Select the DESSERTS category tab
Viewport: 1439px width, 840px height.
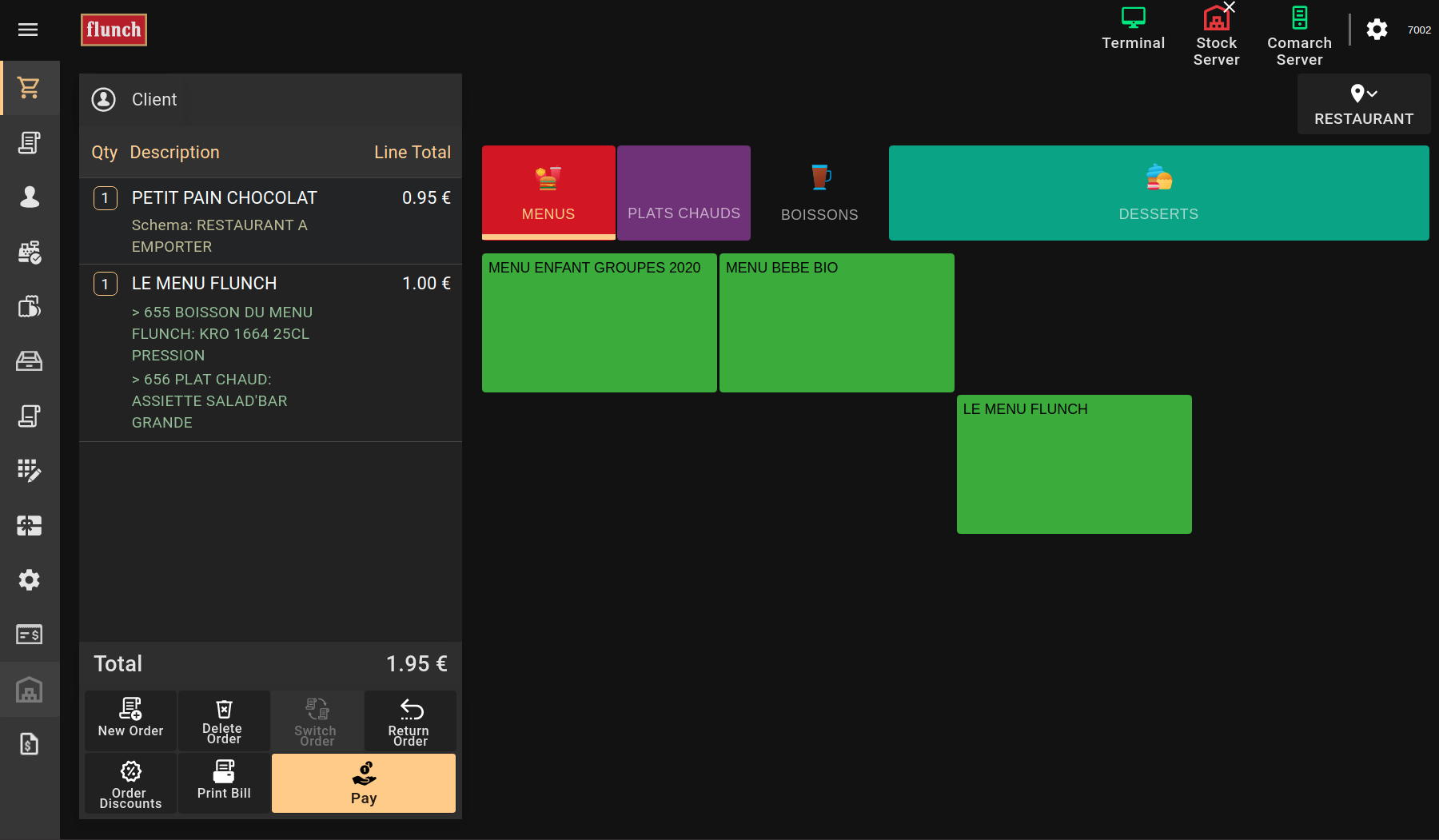coord(1158,193)
